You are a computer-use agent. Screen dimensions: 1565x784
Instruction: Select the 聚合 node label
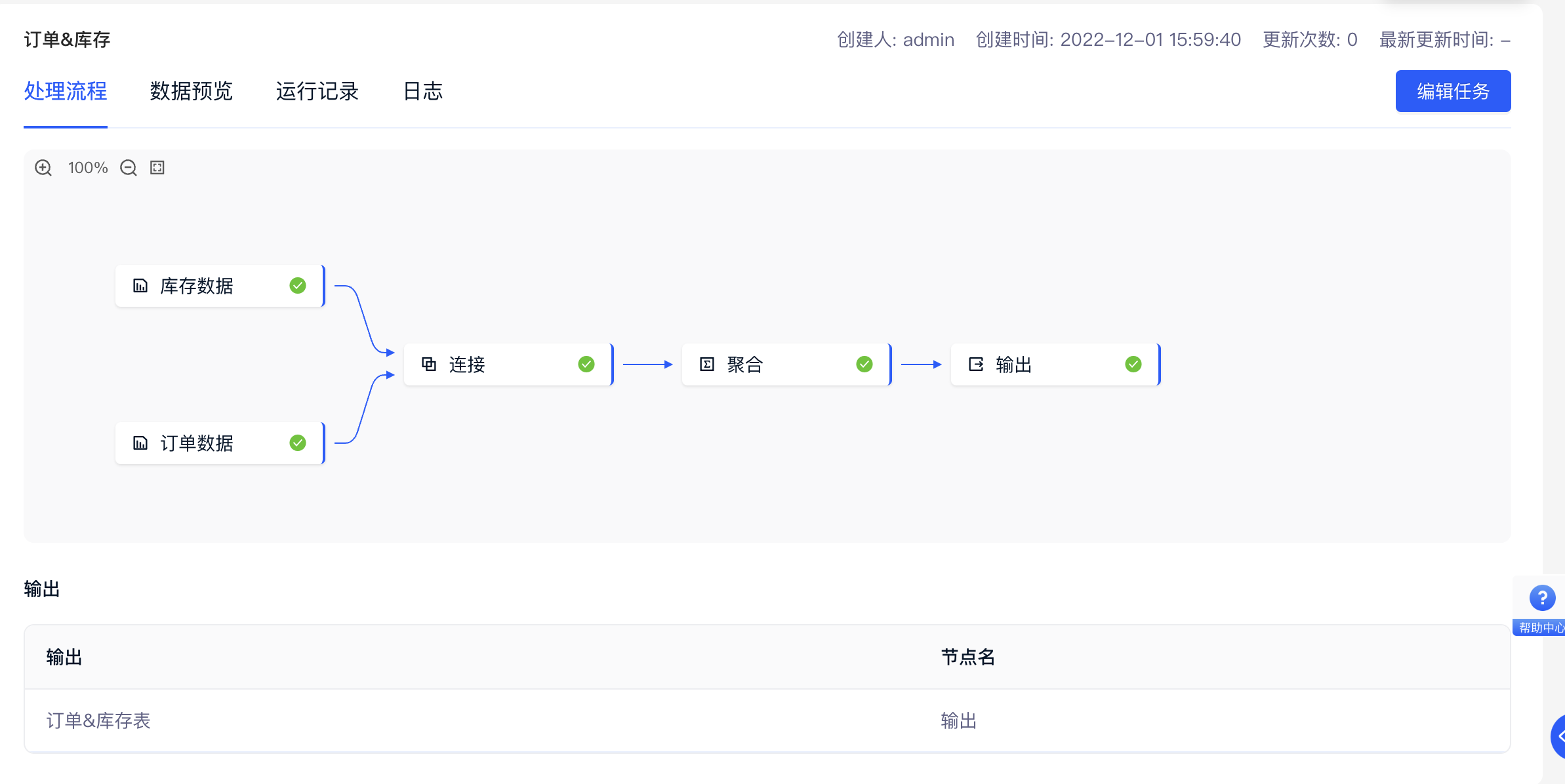click(x=745, y=364)
